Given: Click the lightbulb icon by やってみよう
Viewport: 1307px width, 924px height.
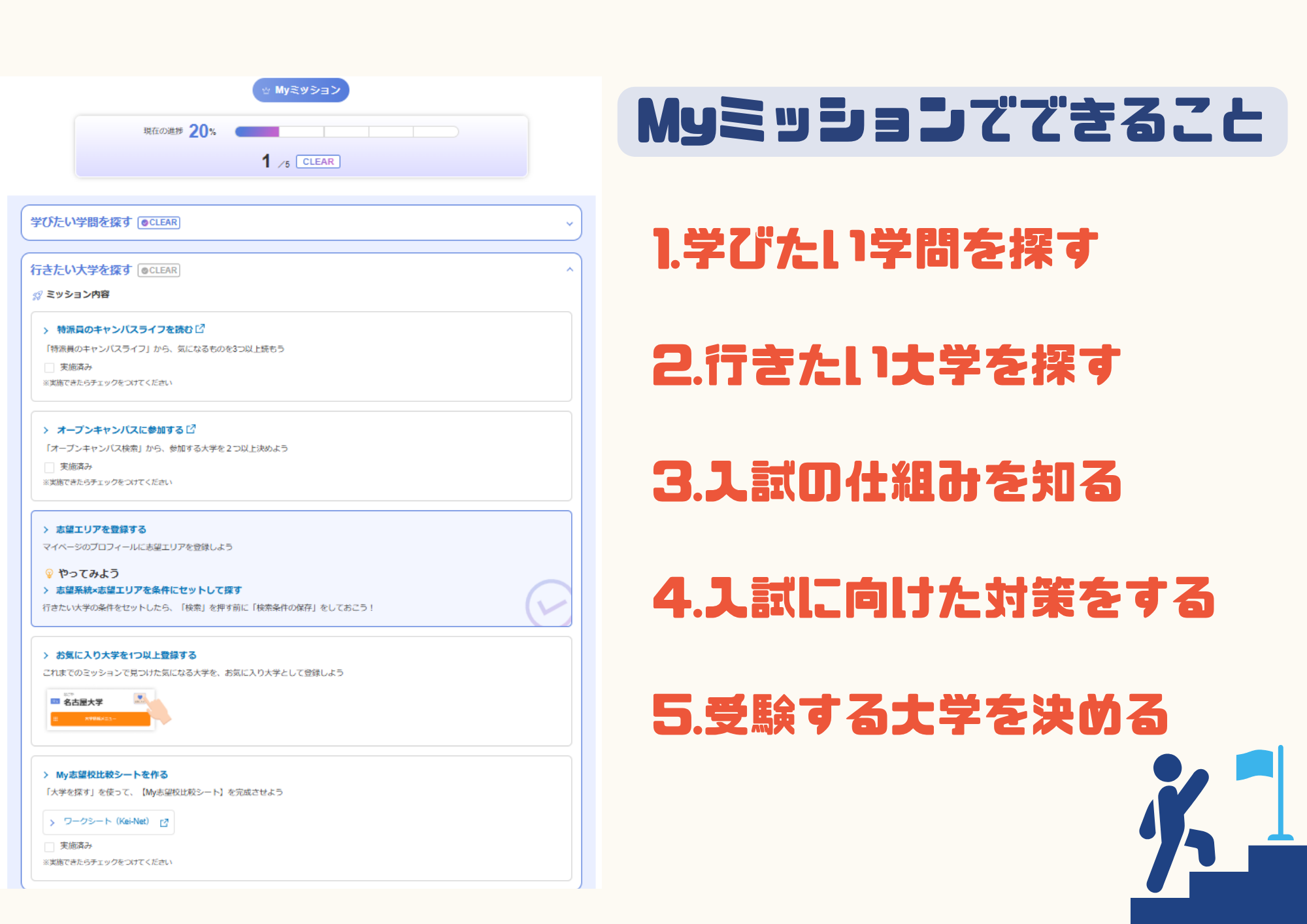Looking at the screenshot, I should tap(49, 573).
